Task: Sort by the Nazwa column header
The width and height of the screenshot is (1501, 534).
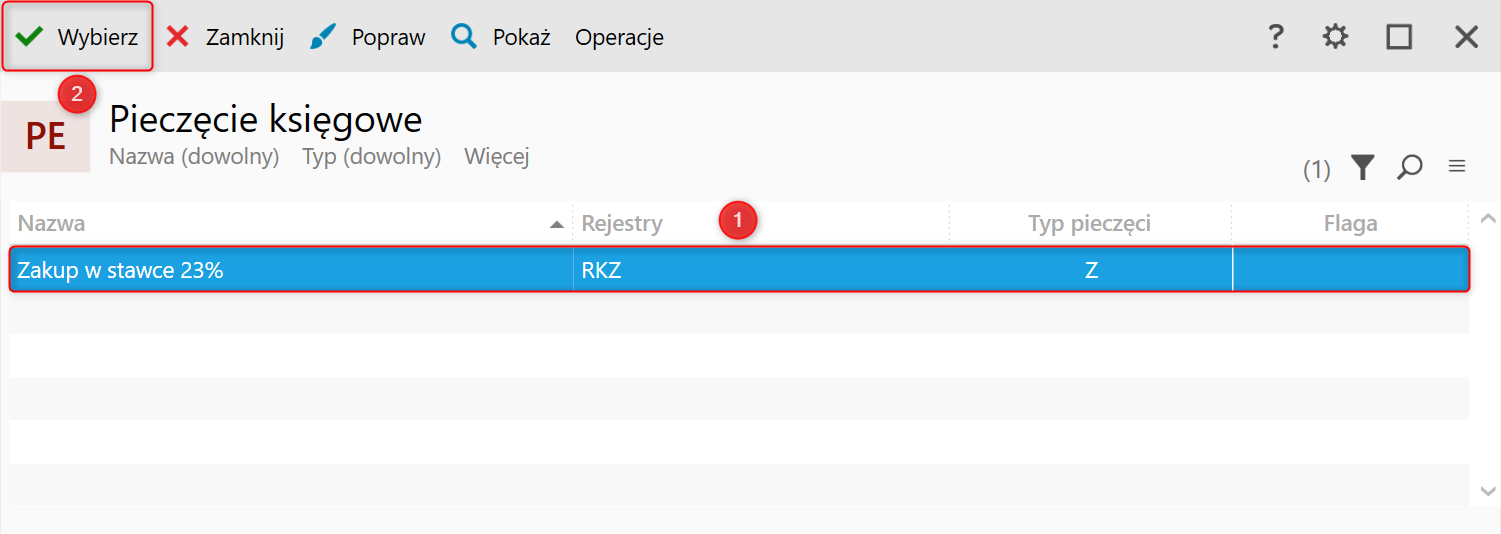Action: (x=290, y=223)
